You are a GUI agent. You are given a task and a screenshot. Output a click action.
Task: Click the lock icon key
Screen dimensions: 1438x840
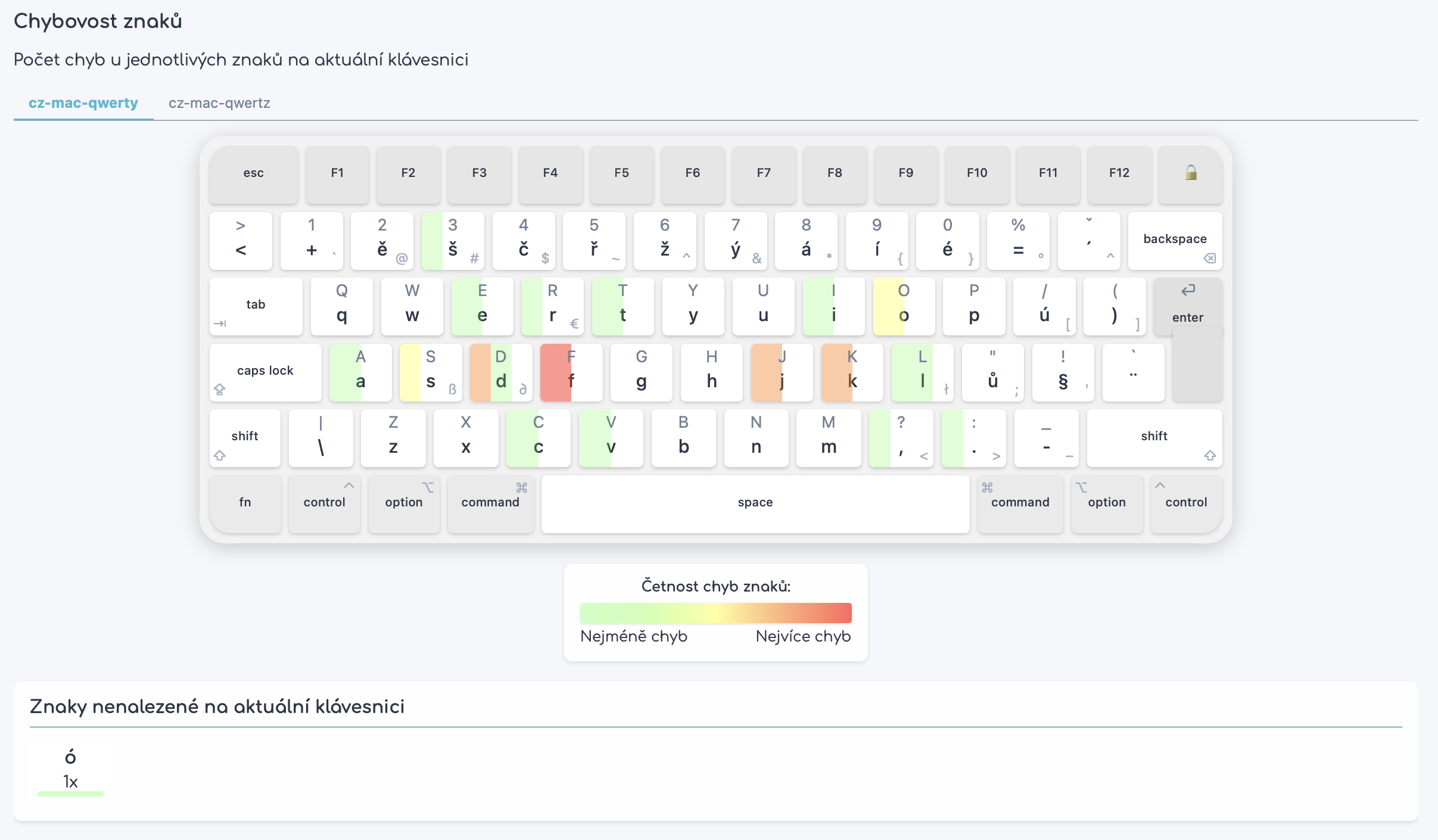pyautogui.click(x=1190, y=173)
